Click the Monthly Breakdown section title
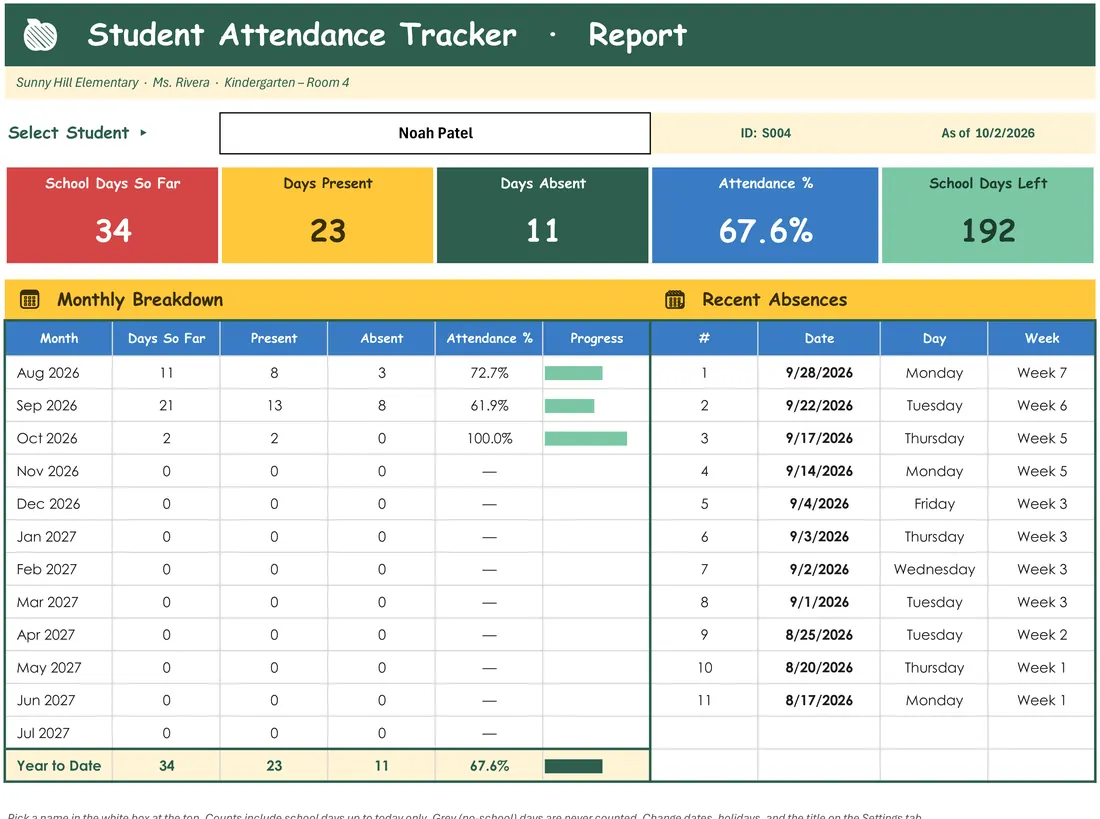 [x=140, y=300]
